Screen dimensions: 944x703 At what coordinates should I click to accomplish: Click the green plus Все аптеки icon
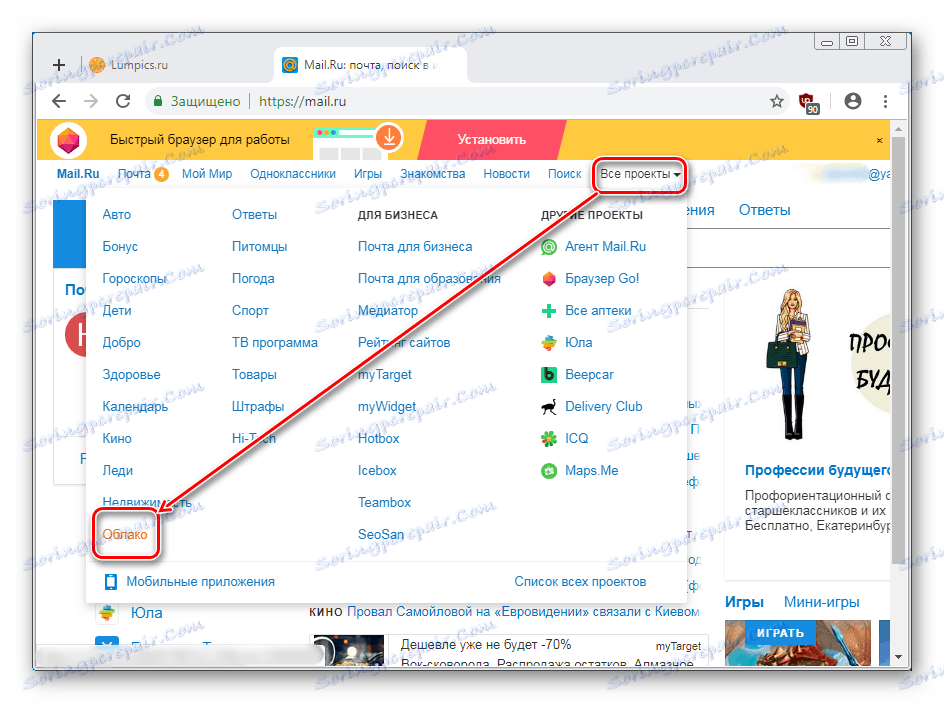pyautogui.click(x=548, y=311)
